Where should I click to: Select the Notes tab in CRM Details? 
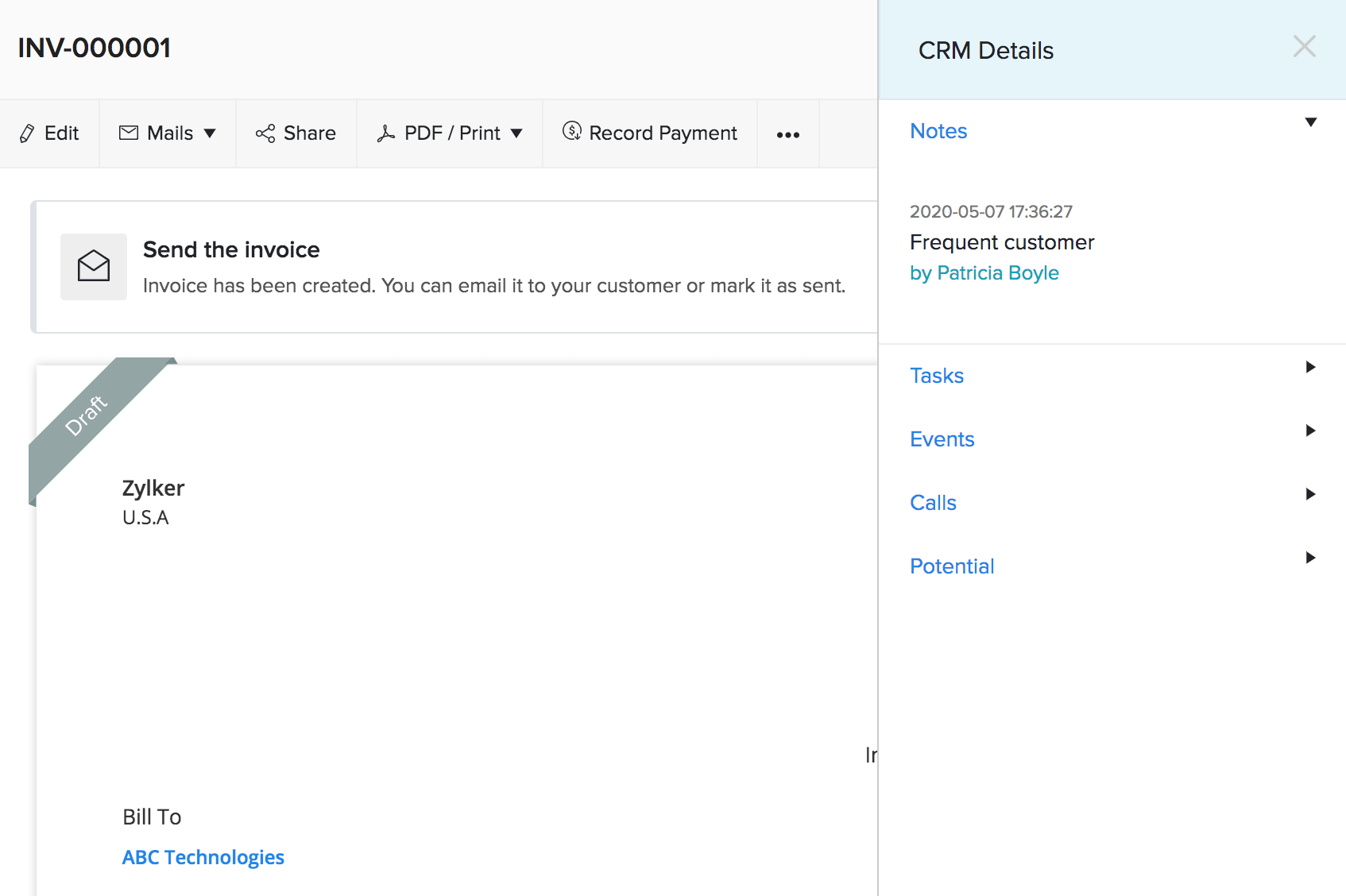point(938,130)
